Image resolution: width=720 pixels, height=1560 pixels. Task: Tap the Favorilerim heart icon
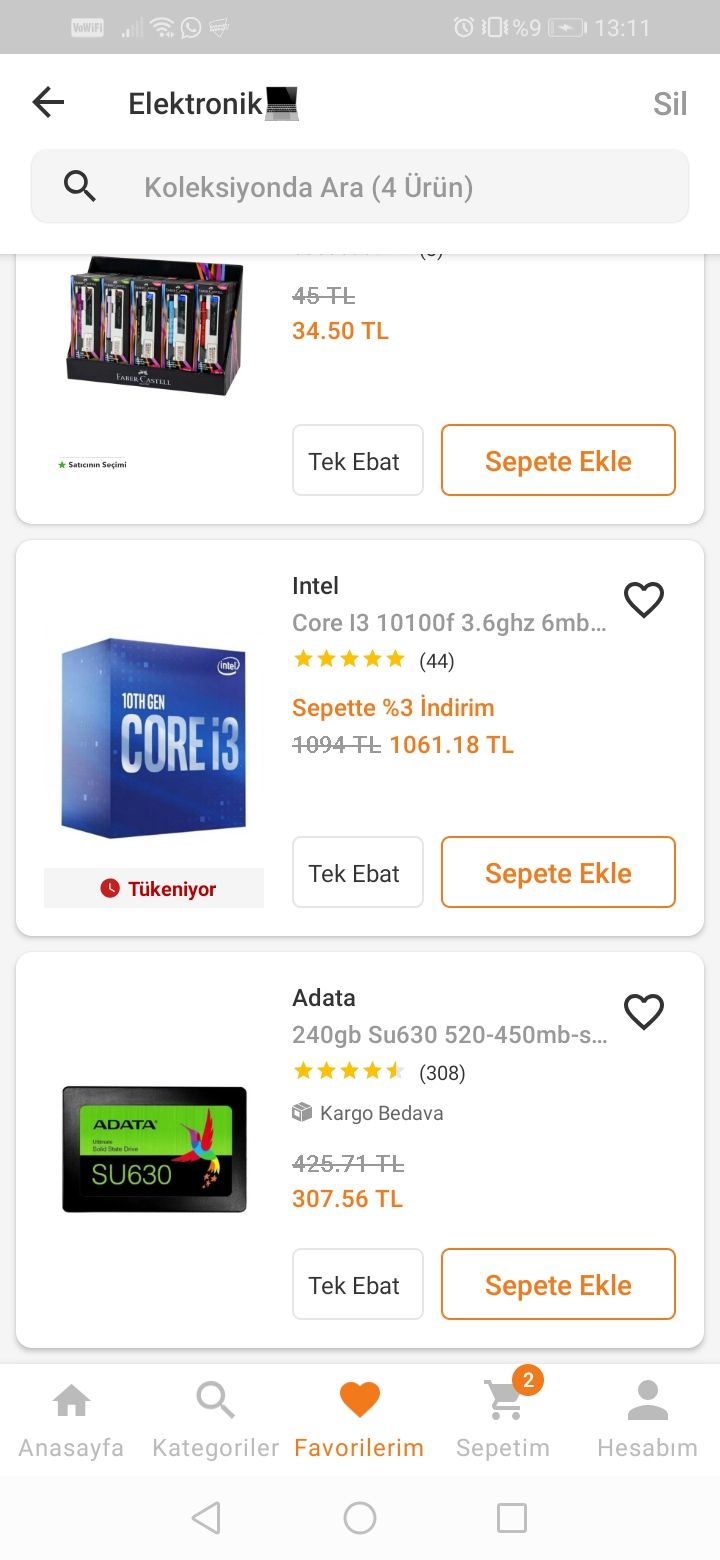(x=359, y=1400)
